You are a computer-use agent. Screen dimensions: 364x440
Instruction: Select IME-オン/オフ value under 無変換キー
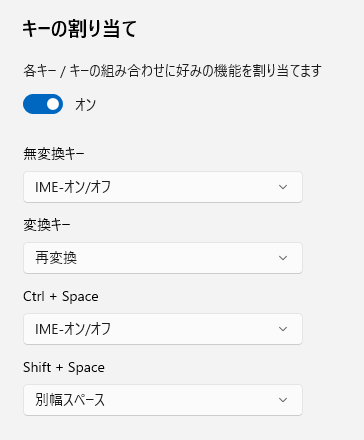click(x=73, y=187)
